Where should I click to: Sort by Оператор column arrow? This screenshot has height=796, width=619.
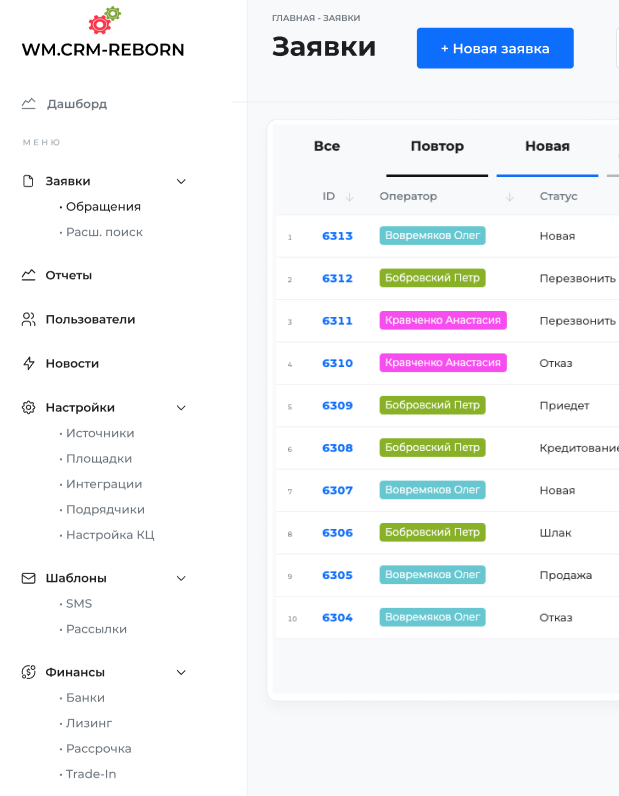[x=510, y=197]
